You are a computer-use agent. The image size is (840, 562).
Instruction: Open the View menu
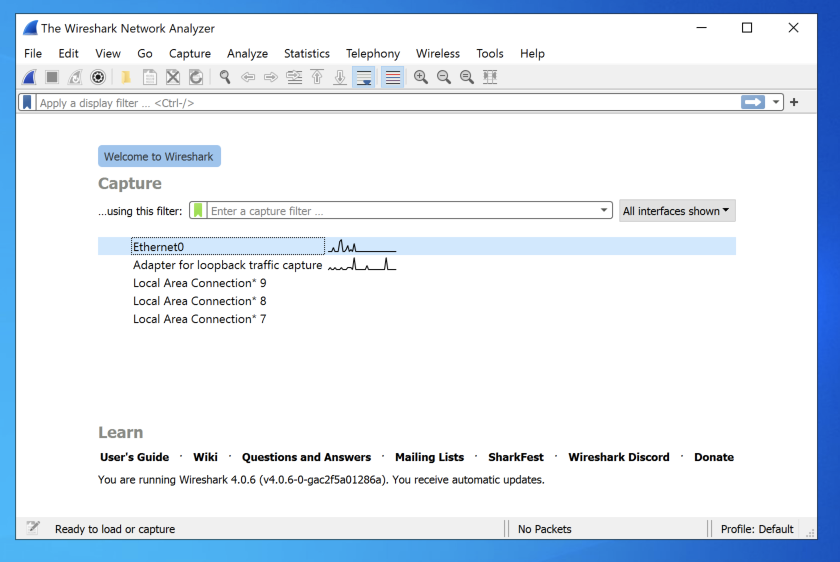click(108, 54)
